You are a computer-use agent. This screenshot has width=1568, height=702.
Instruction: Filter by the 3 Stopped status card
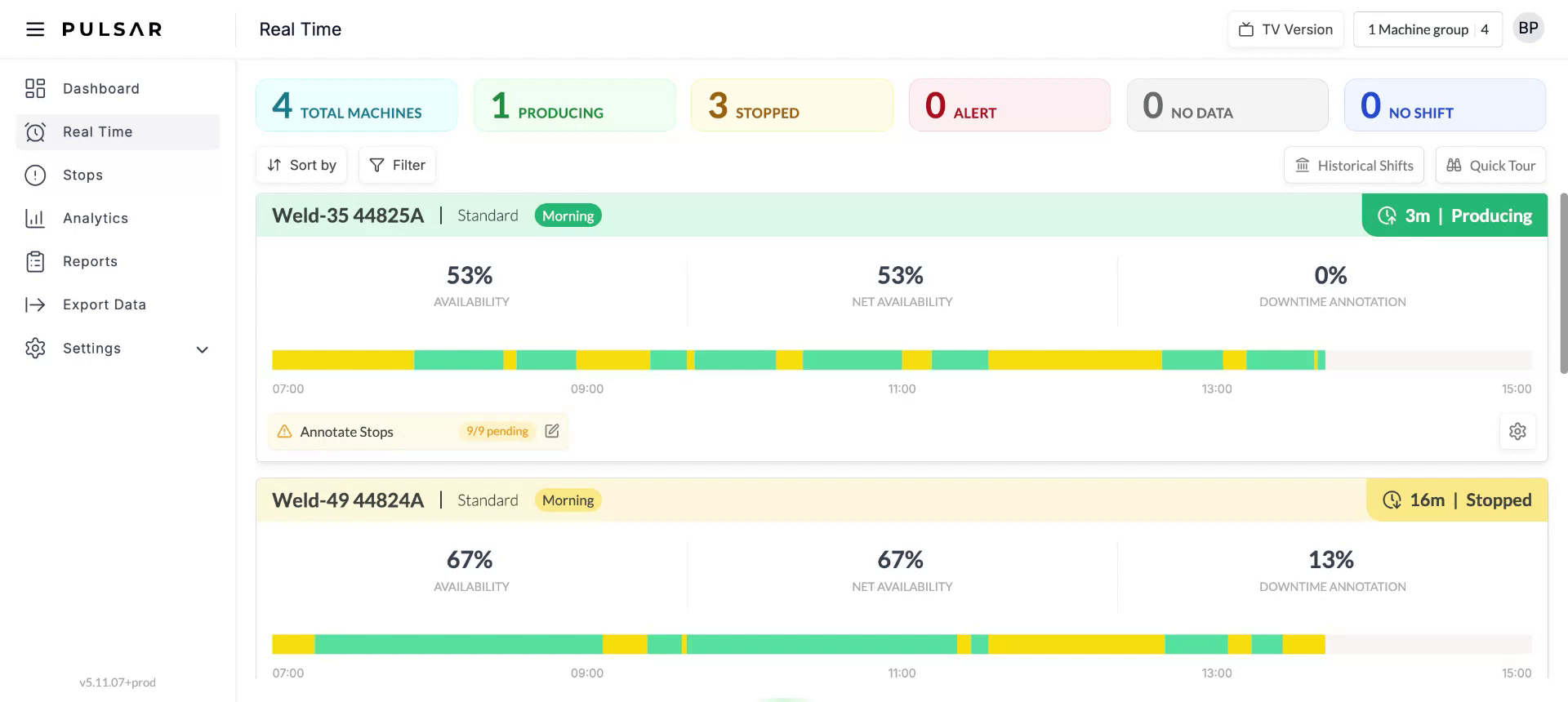coord(791,105)
